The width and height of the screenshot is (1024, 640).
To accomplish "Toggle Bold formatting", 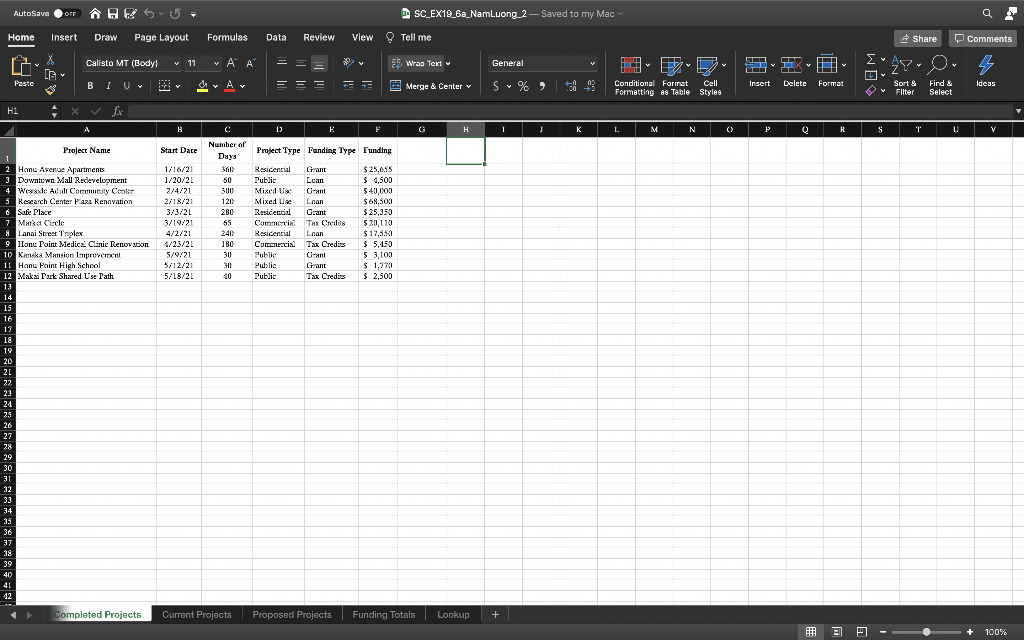I will (x=90, y=86).
